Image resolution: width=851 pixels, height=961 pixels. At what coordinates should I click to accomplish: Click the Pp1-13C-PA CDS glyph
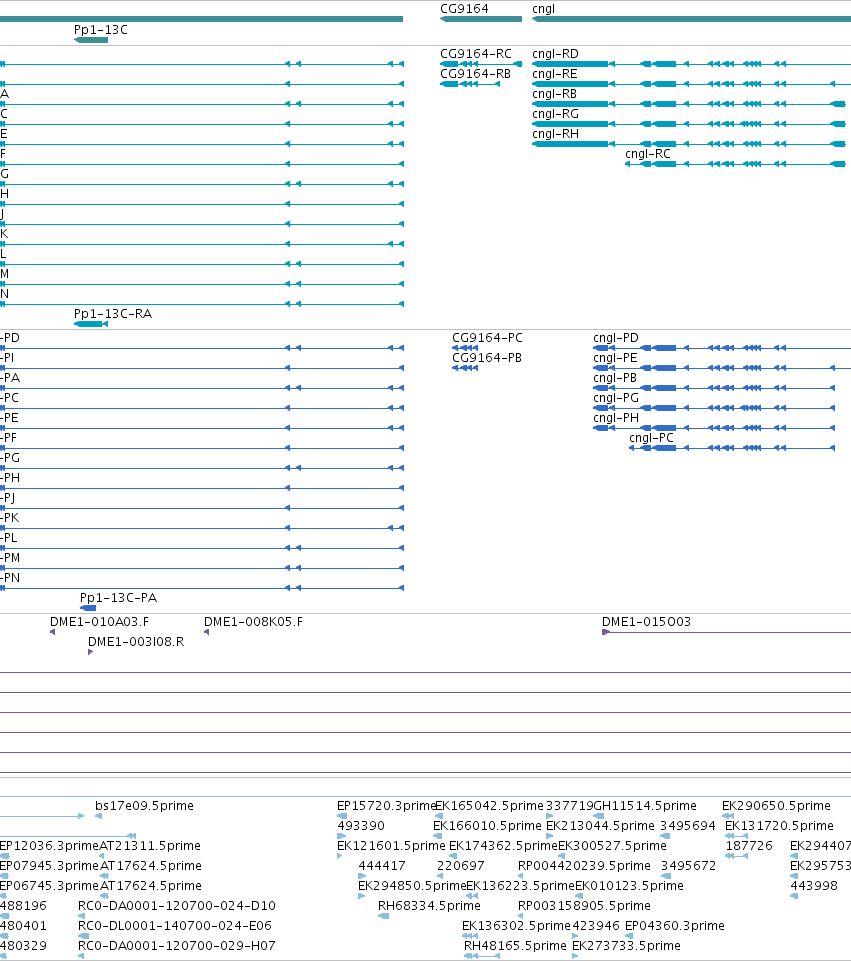tap(88, 608)
